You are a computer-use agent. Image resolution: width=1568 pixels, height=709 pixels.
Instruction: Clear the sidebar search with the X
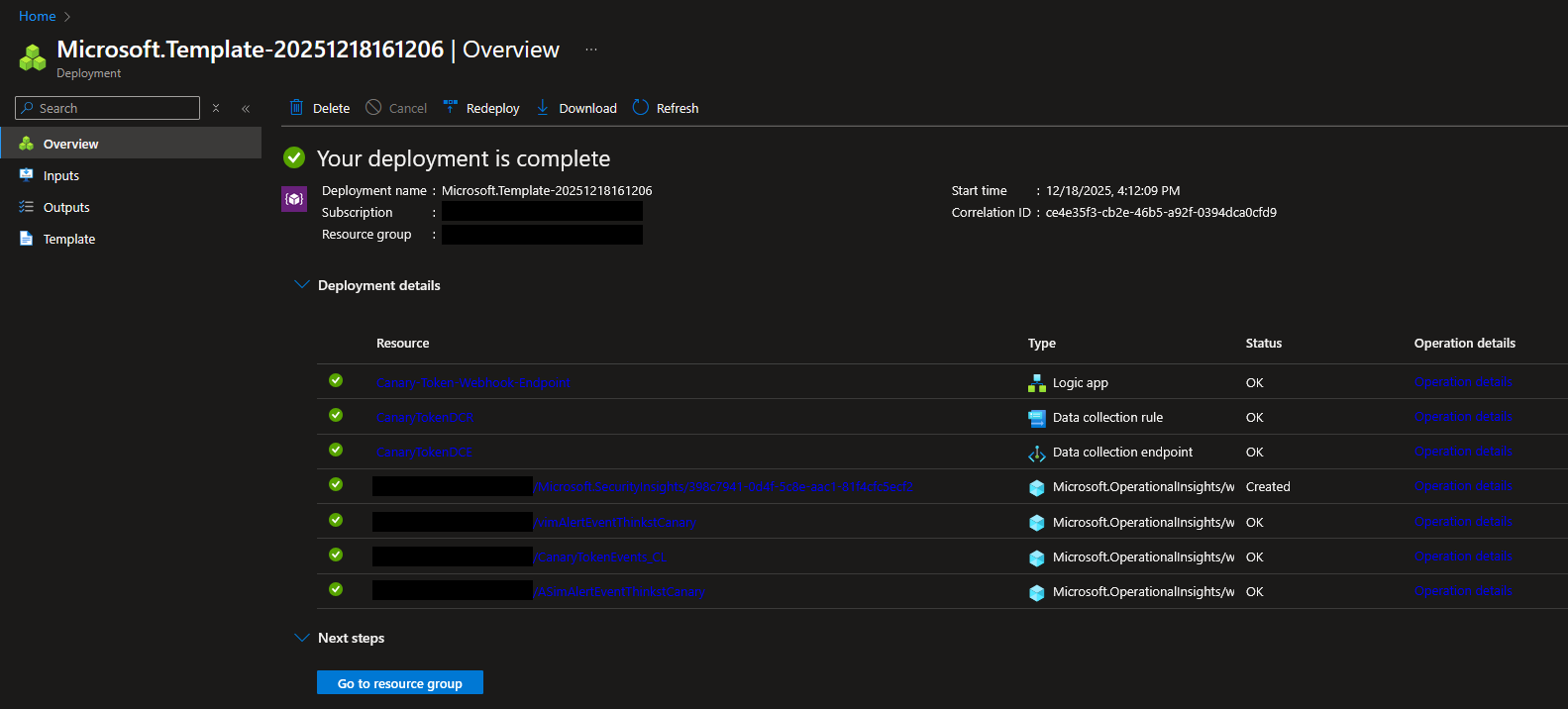click(216, 108)
